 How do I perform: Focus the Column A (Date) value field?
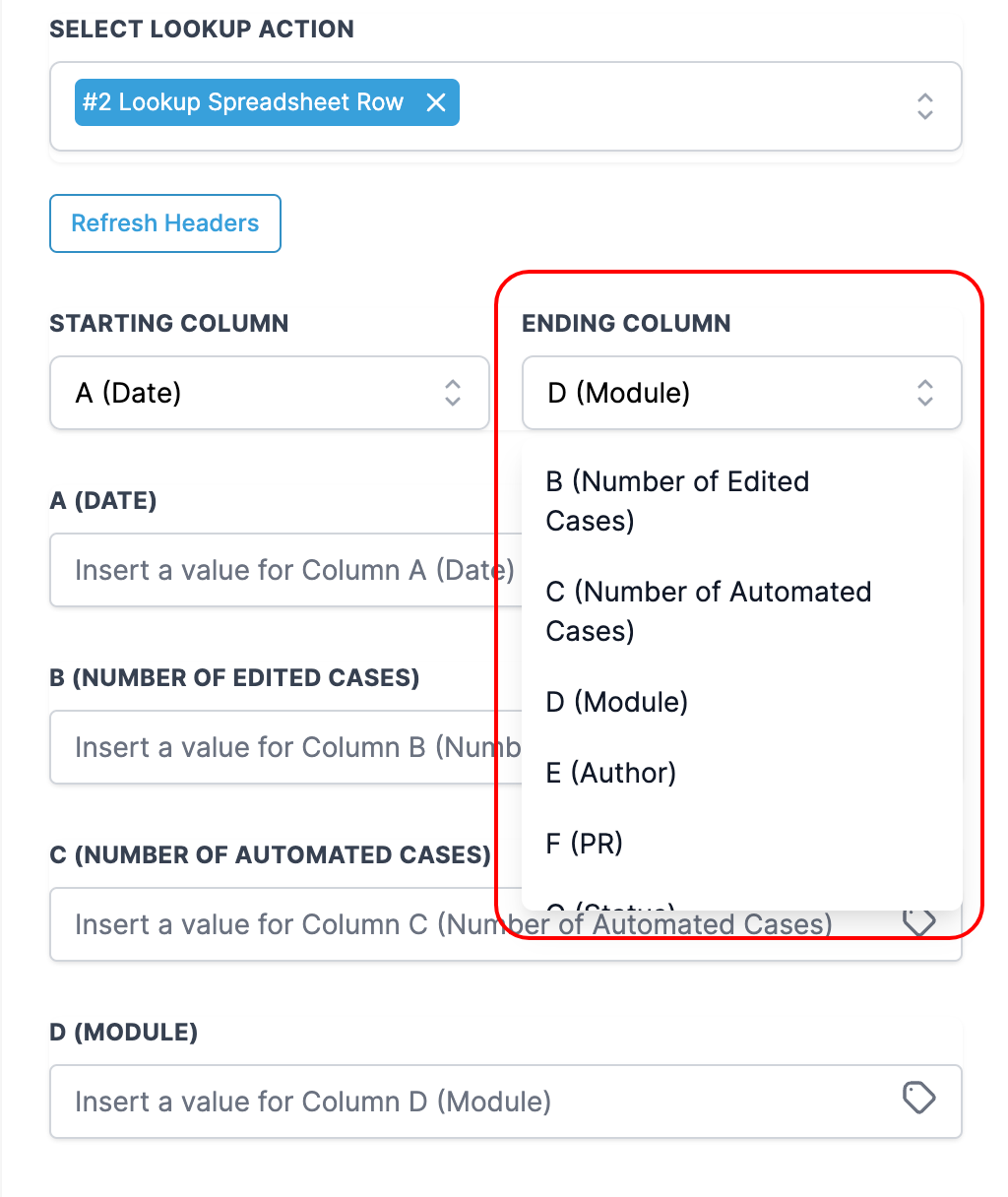[276, 570]
